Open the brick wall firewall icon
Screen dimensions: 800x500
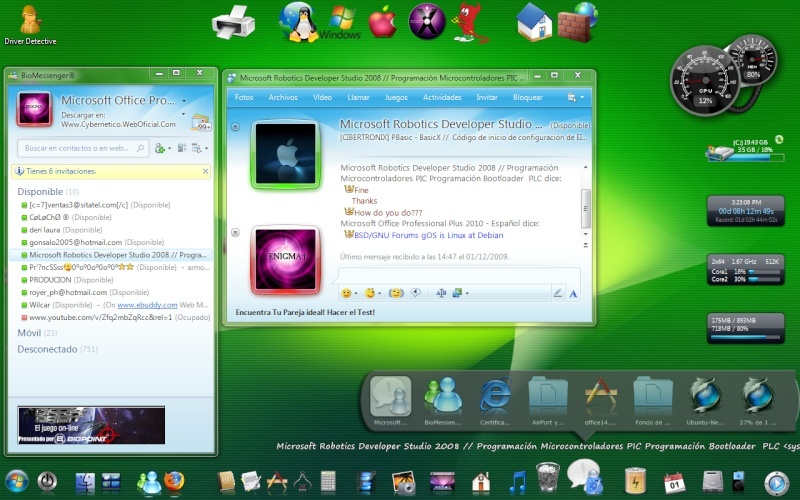pos(578,22)
